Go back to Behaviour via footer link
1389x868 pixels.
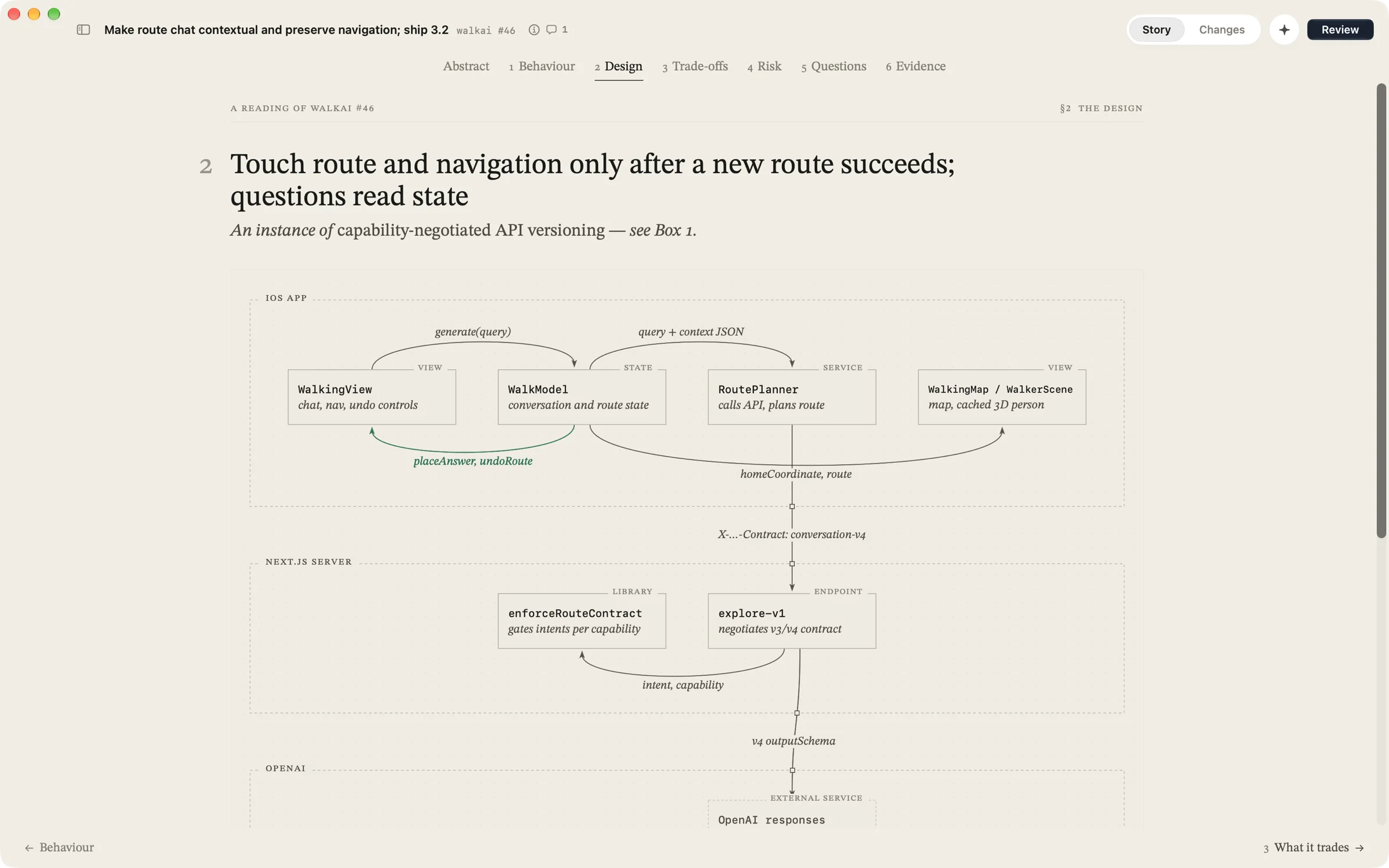coord(59,847)
